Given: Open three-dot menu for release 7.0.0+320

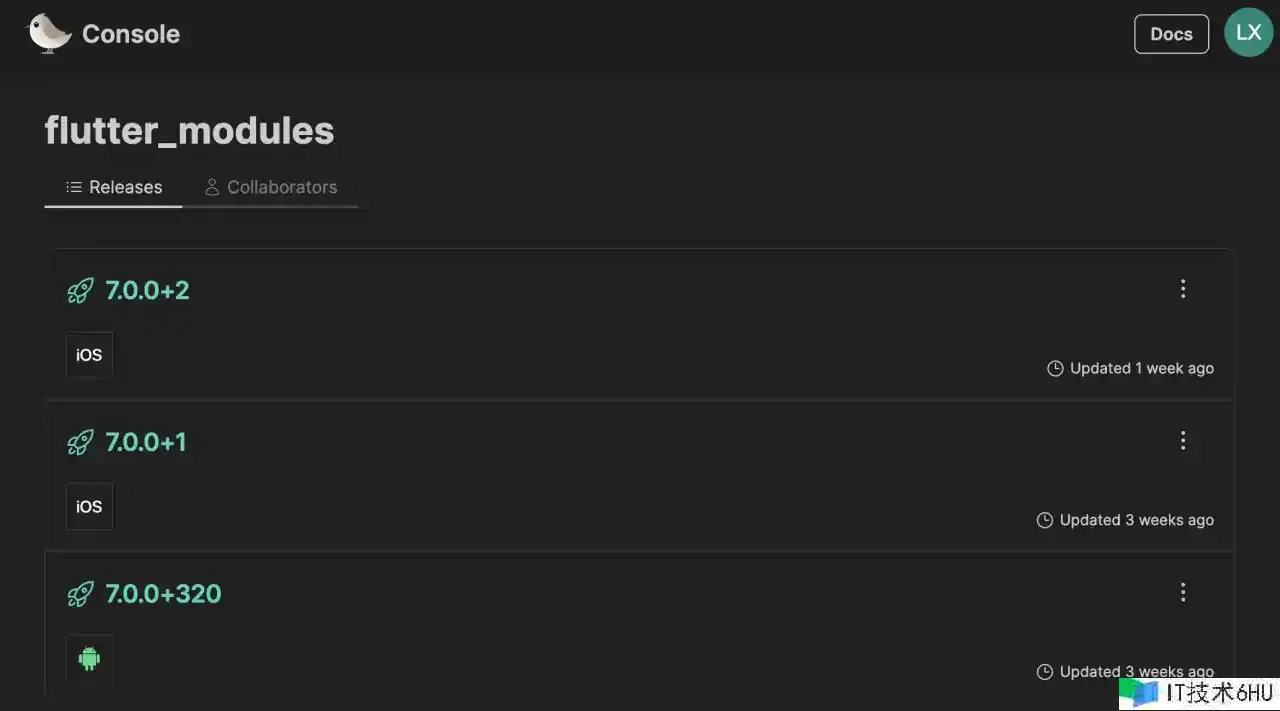Looking at the screenshot, I should [x=1183, y=592].
